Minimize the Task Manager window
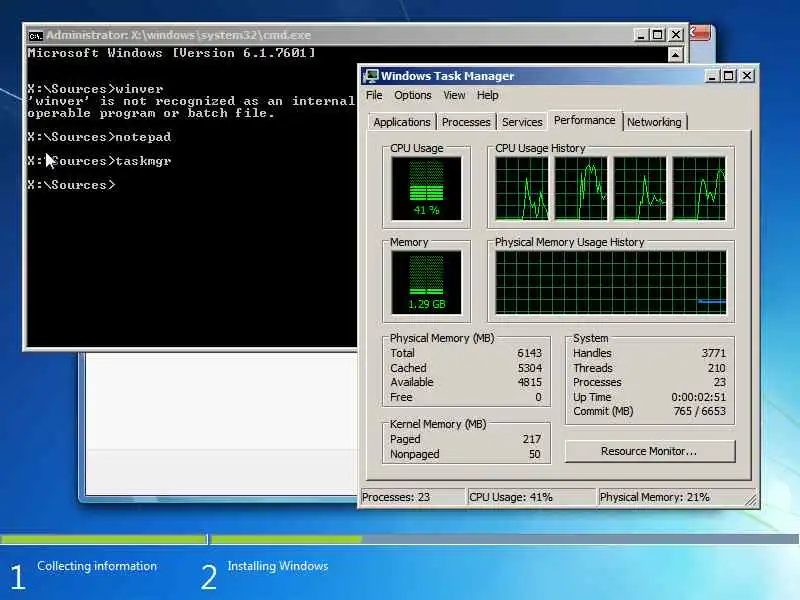 [712, 76]
